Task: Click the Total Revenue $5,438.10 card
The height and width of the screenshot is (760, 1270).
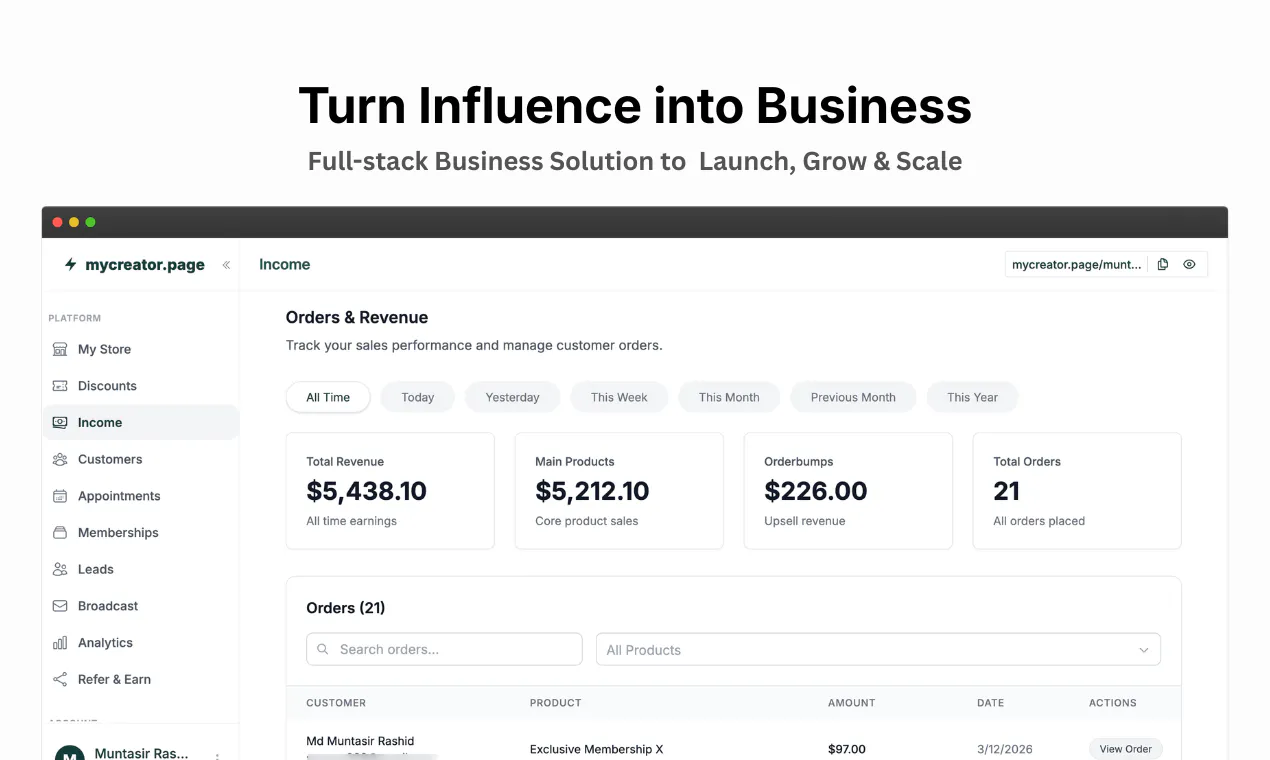Action: pos(390,491)
